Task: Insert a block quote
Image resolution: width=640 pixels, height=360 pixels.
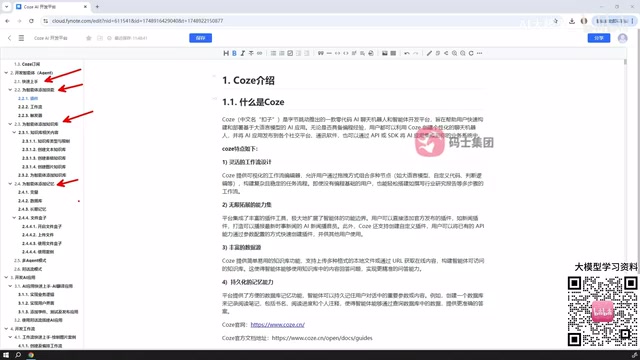Action: tap(320, 53)
